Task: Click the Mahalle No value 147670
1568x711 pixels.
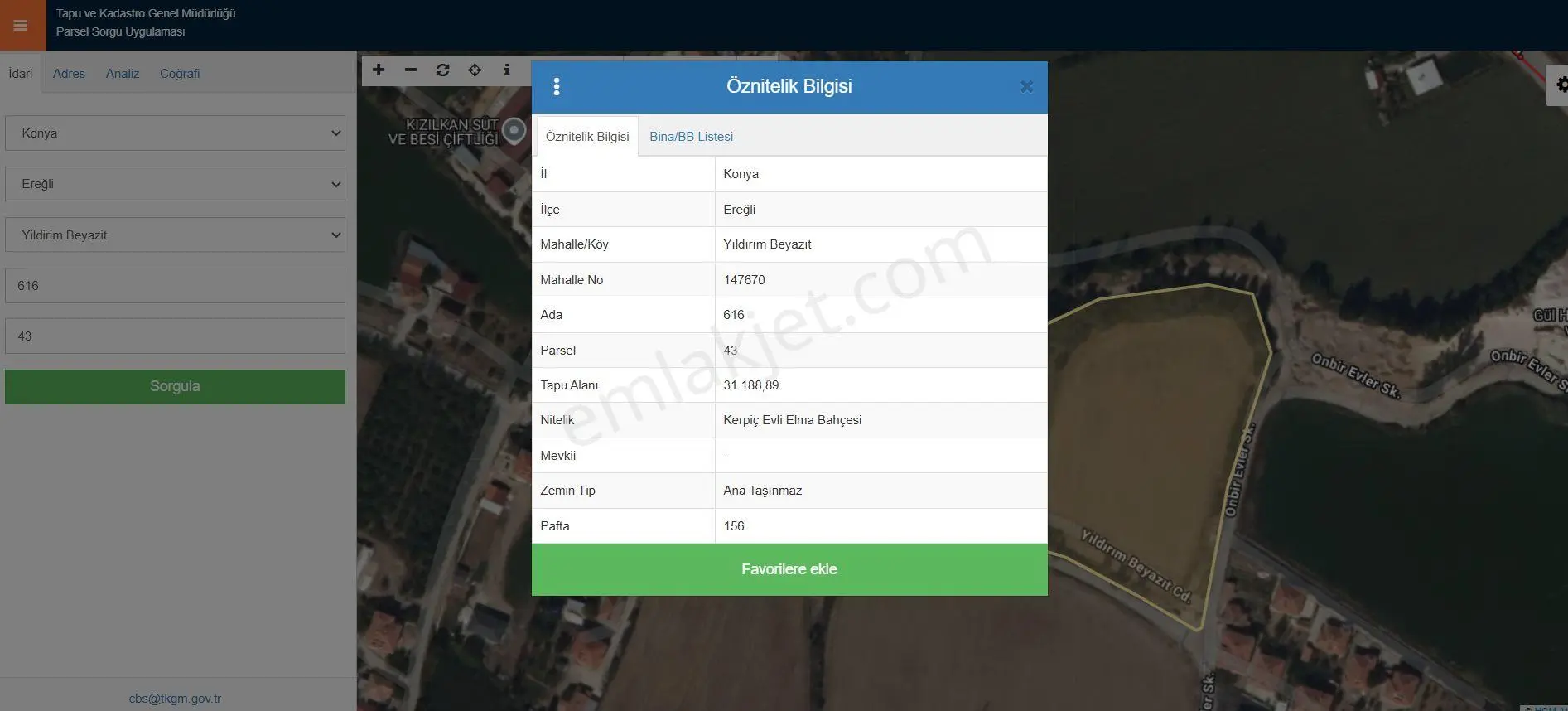Action: [744, 280]
